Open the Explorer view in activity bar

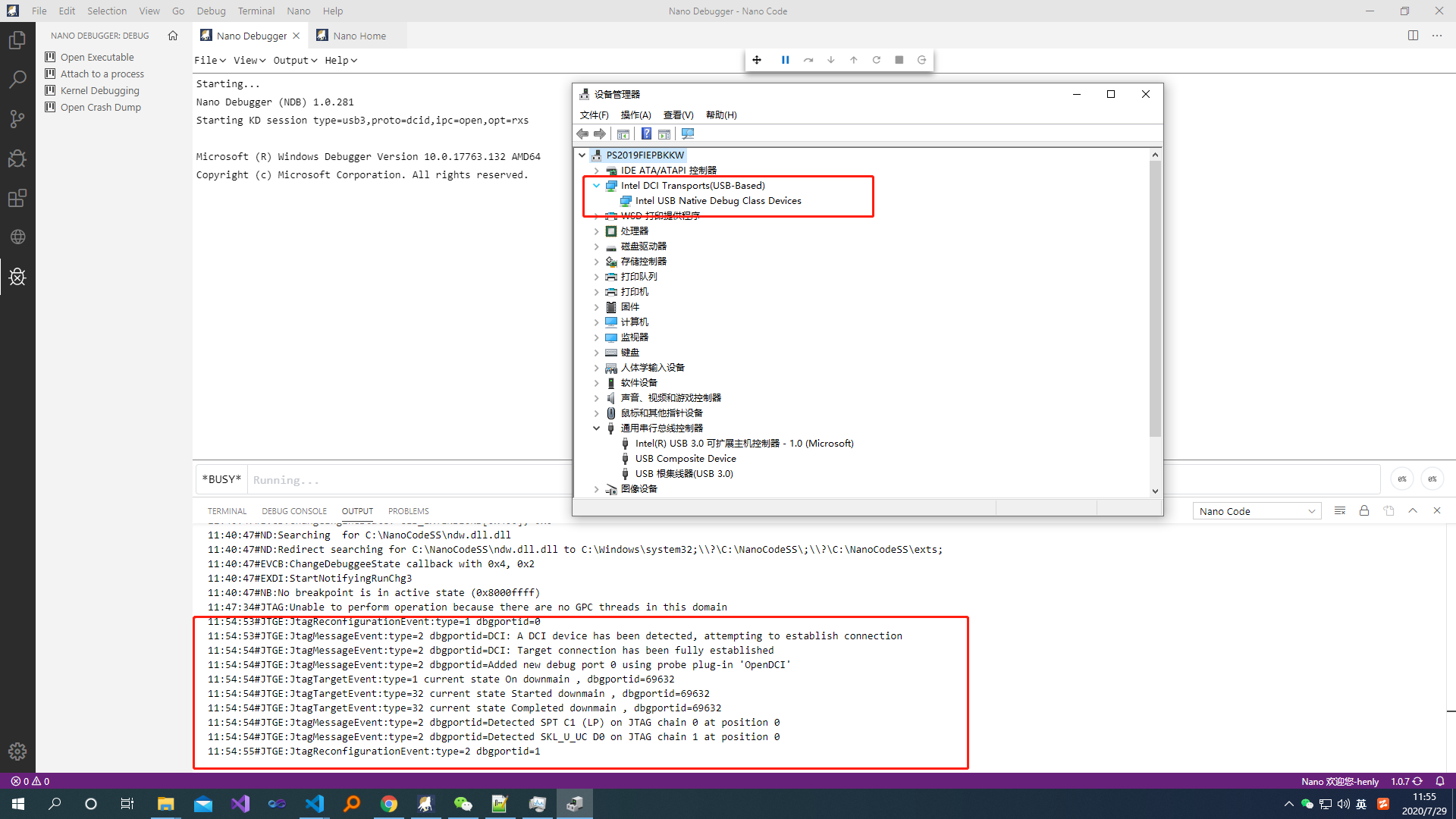17,40
